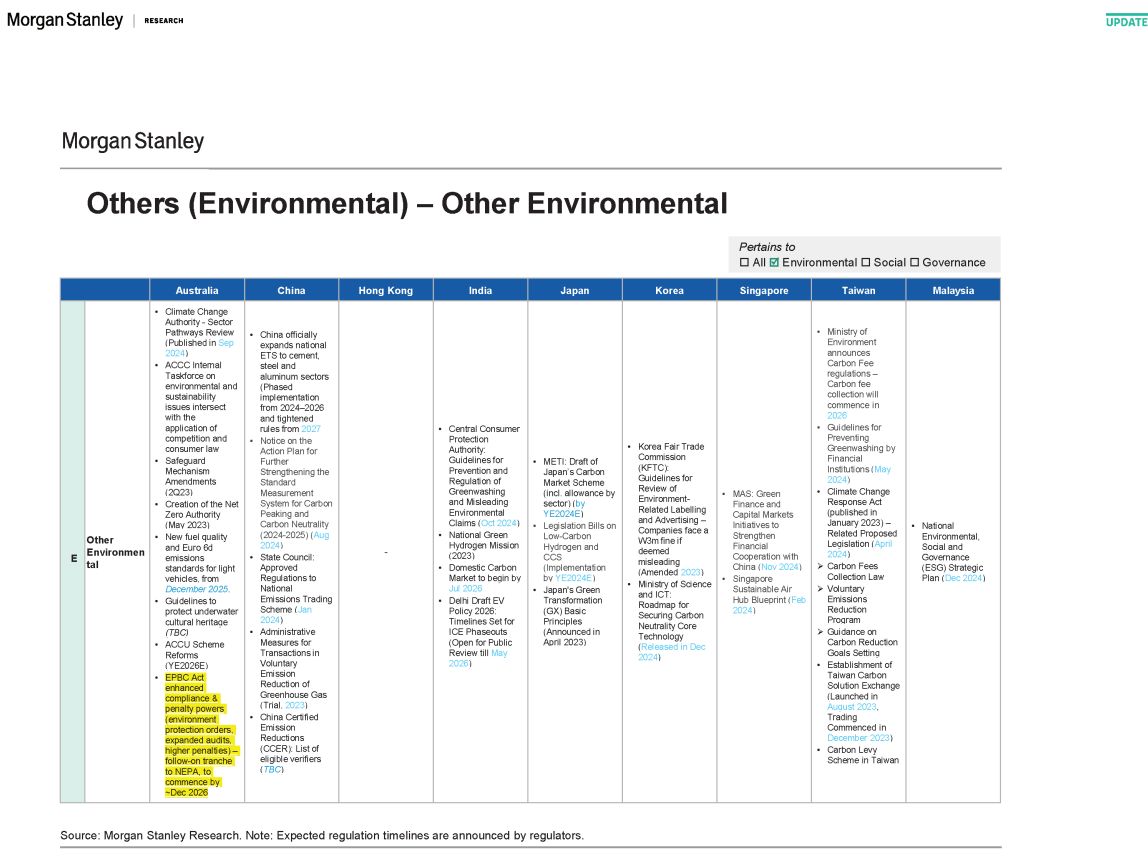Select the Japan column header
1148x850 pixels.
[x=575, y=290]
